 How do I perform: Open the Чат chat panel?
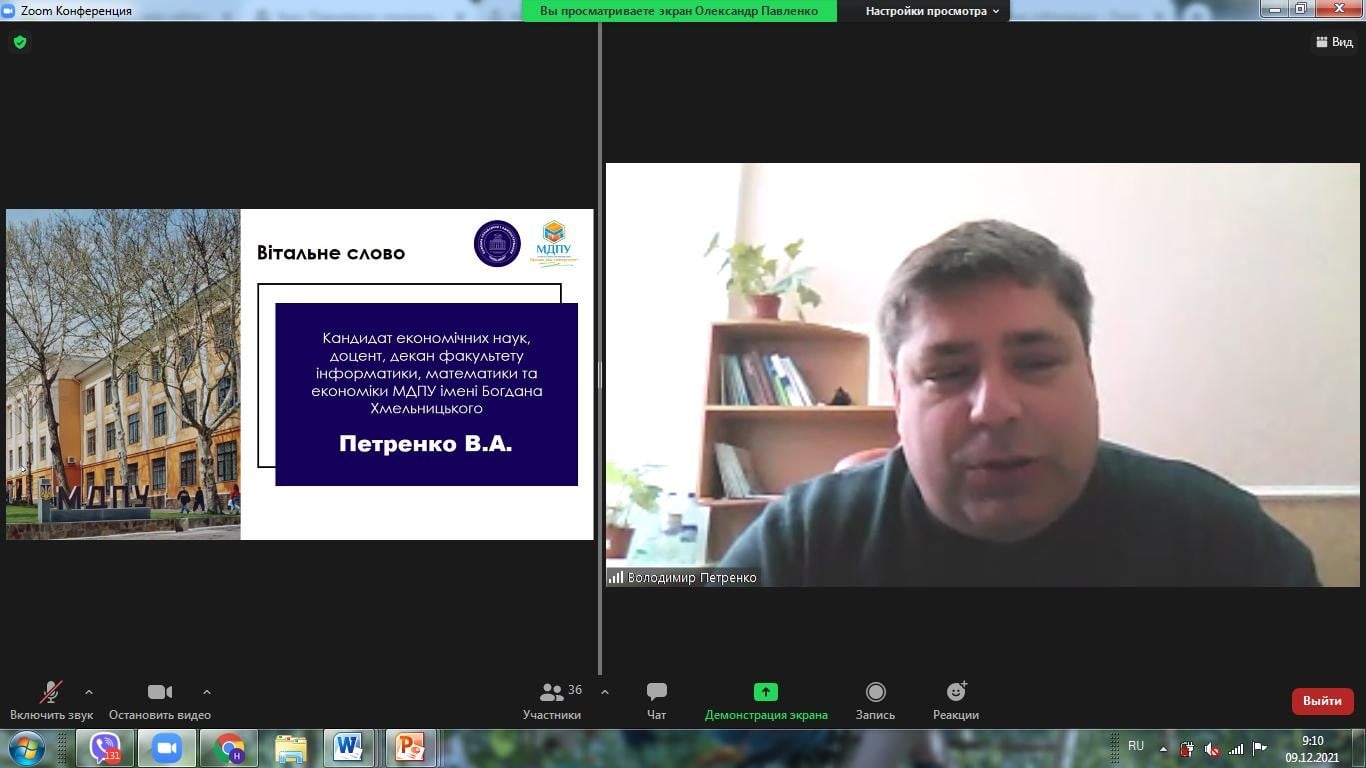coord(656,700)
